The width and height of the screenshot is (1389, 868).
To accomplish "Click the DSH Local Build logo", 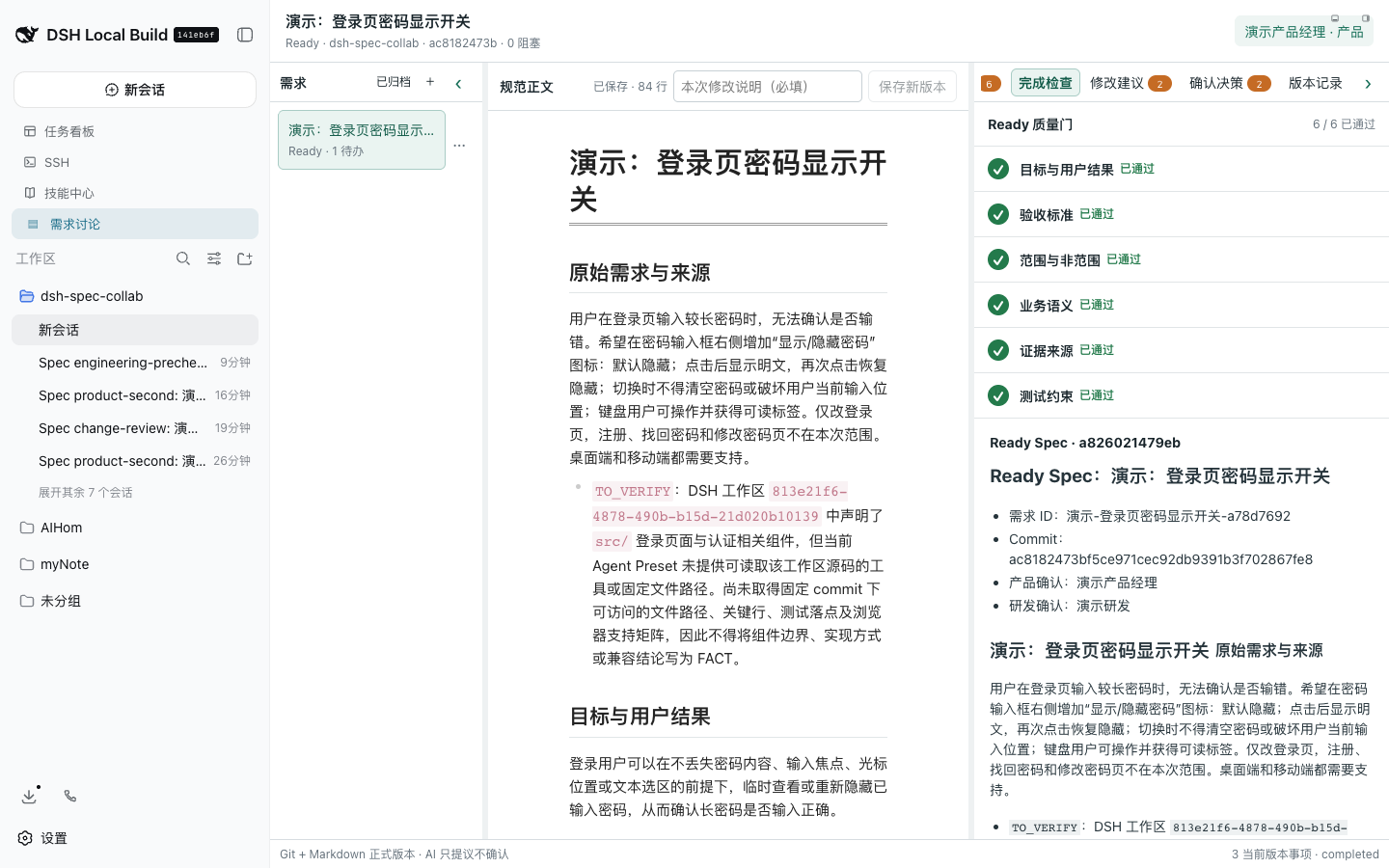I will pyautogui.click(x=27, y=35).
